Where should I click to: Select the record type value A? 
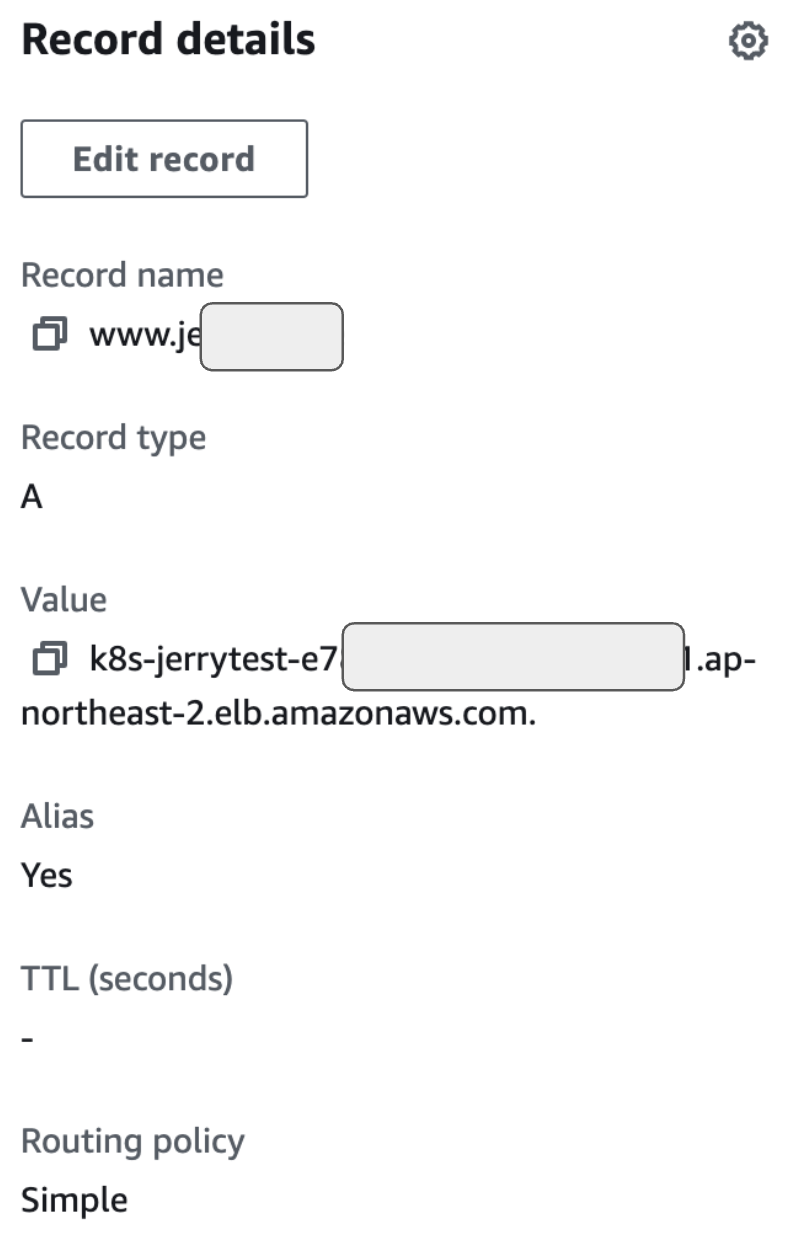tap(32, 497)
